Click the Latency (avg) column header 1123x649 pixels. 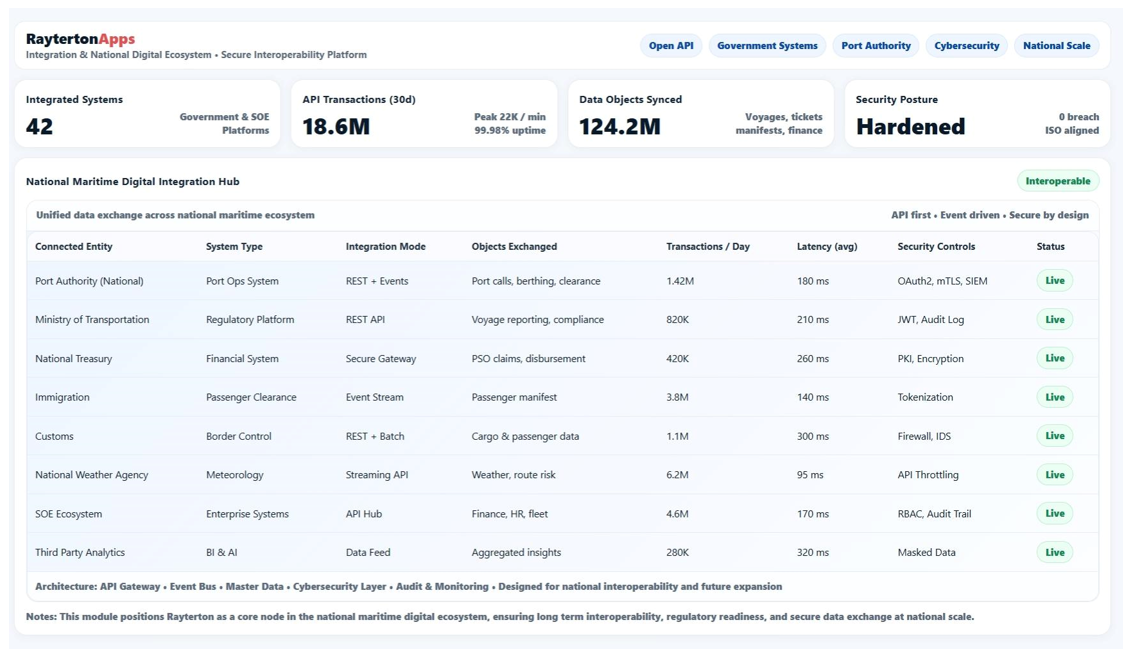[826, 247]
